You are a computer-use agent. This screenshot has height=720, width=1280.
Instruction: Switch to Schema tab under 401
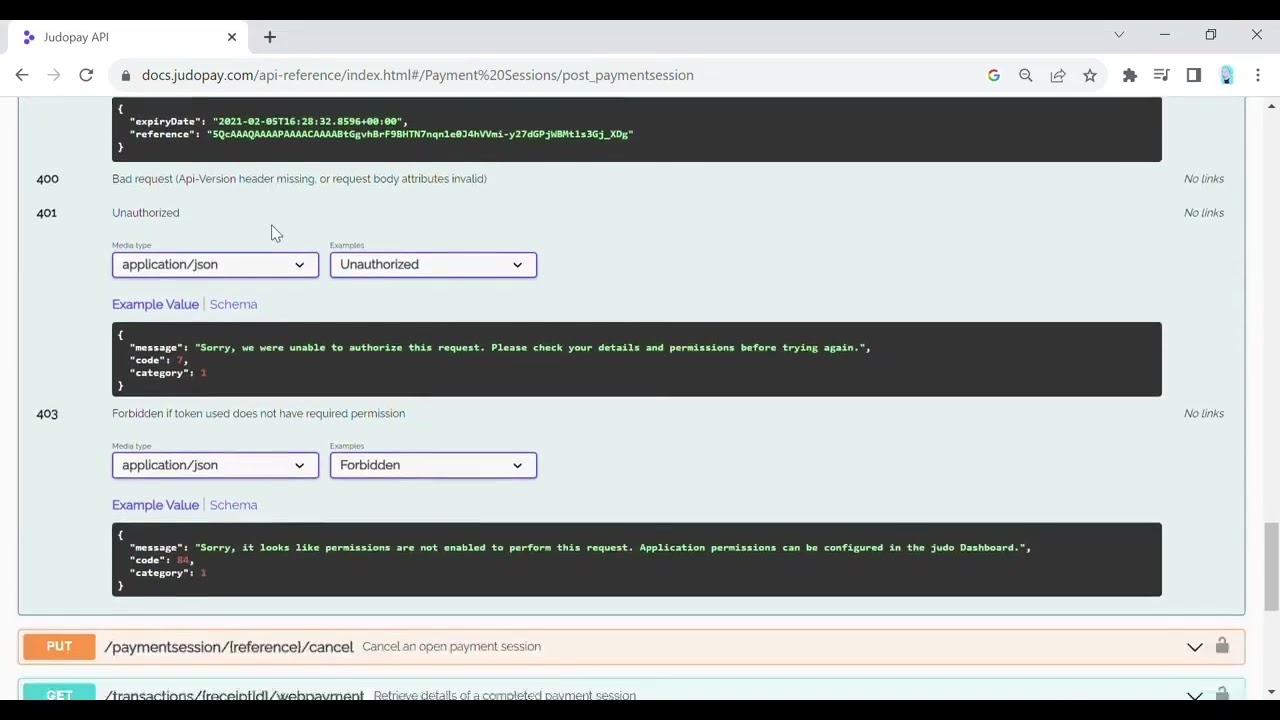tap(233, 304)
